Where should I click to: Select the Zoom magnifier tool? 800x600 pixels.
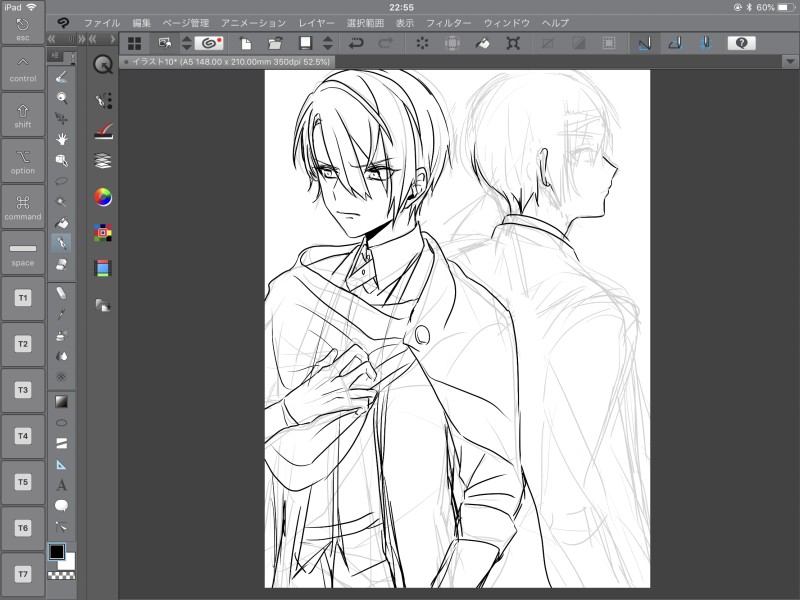62,98
